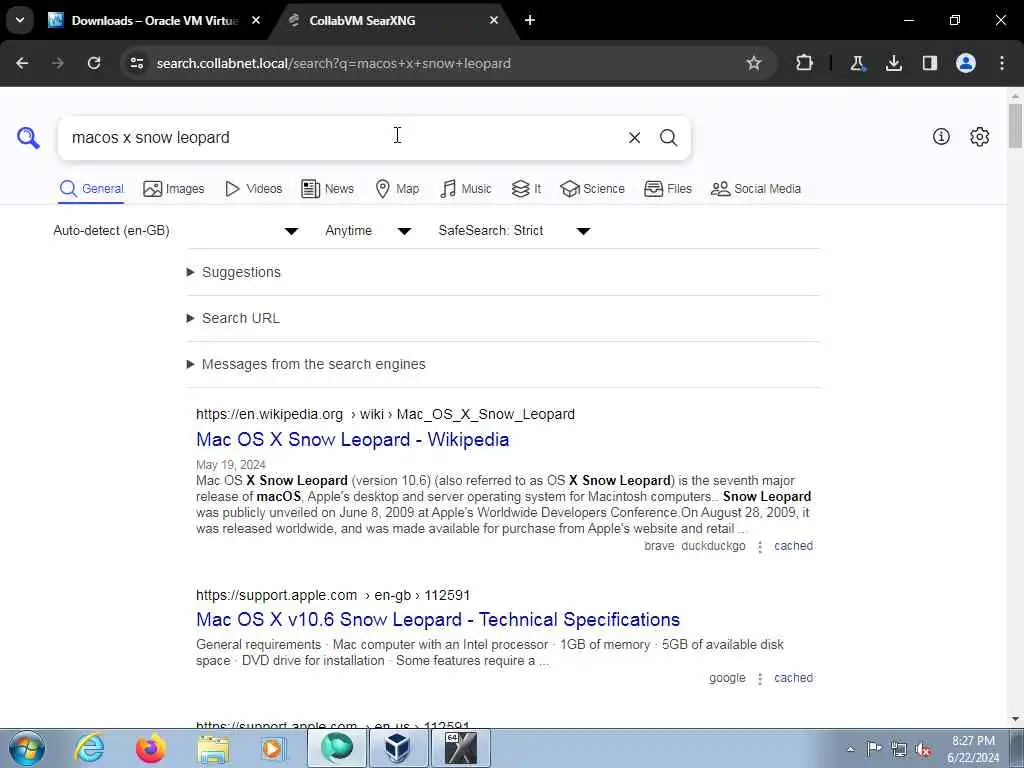Clear the search query with the X

[x=634, y=138]
